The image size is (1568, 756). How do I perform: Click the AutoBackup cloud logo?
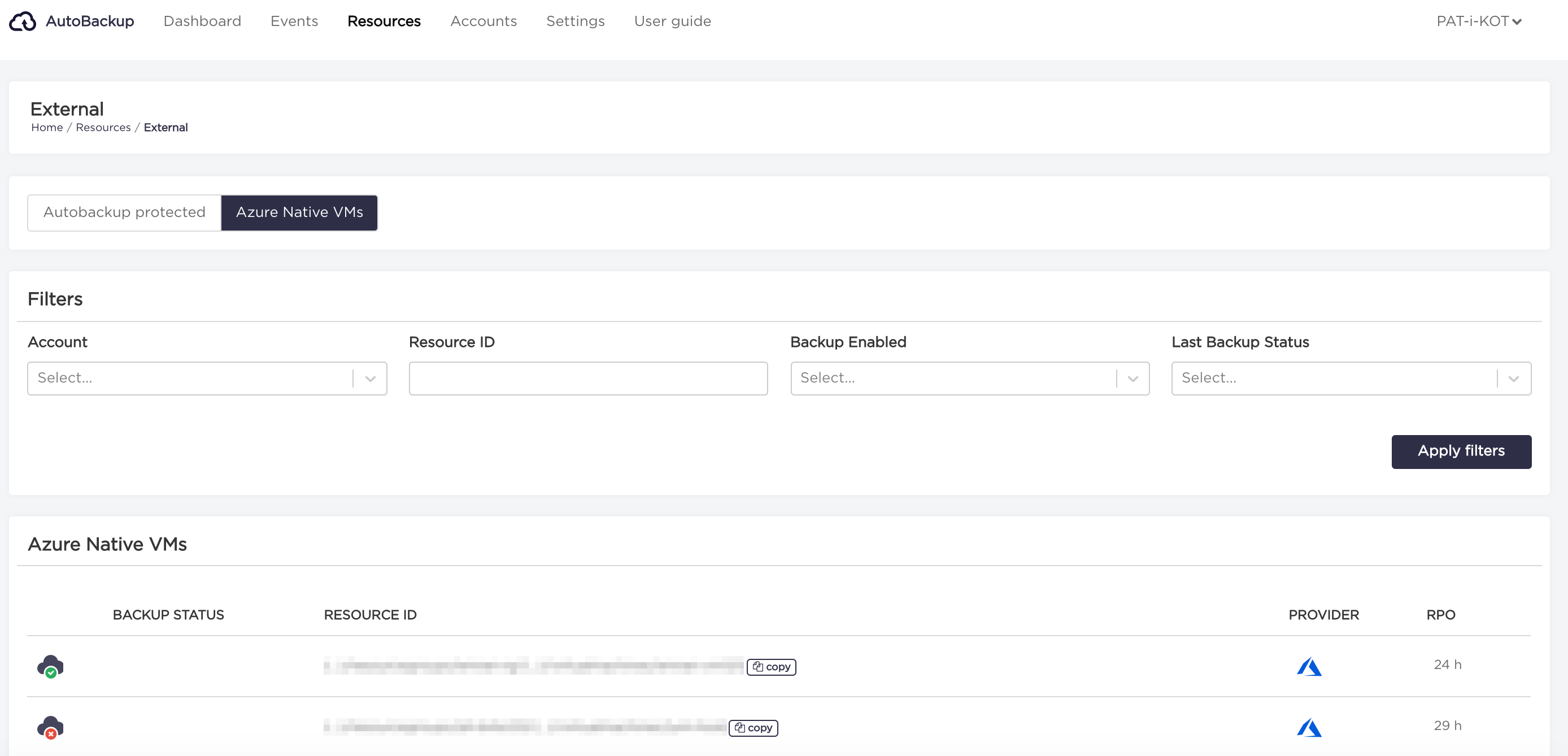click(x=23, y=21)
